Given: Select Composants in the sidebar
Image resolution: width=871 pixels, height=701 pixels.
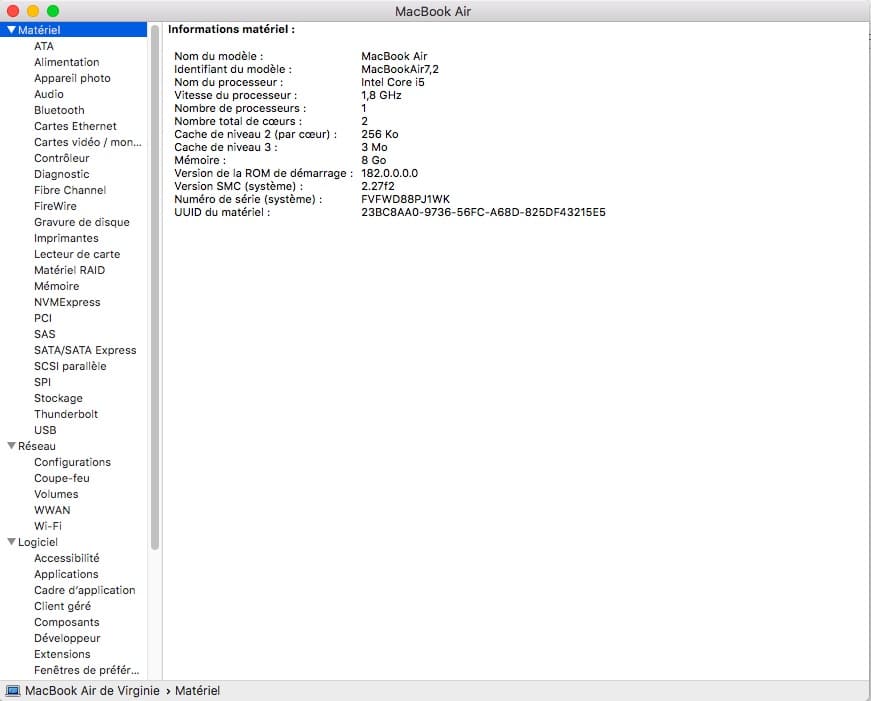Looking at the screenshot, I should click(67, 622).
